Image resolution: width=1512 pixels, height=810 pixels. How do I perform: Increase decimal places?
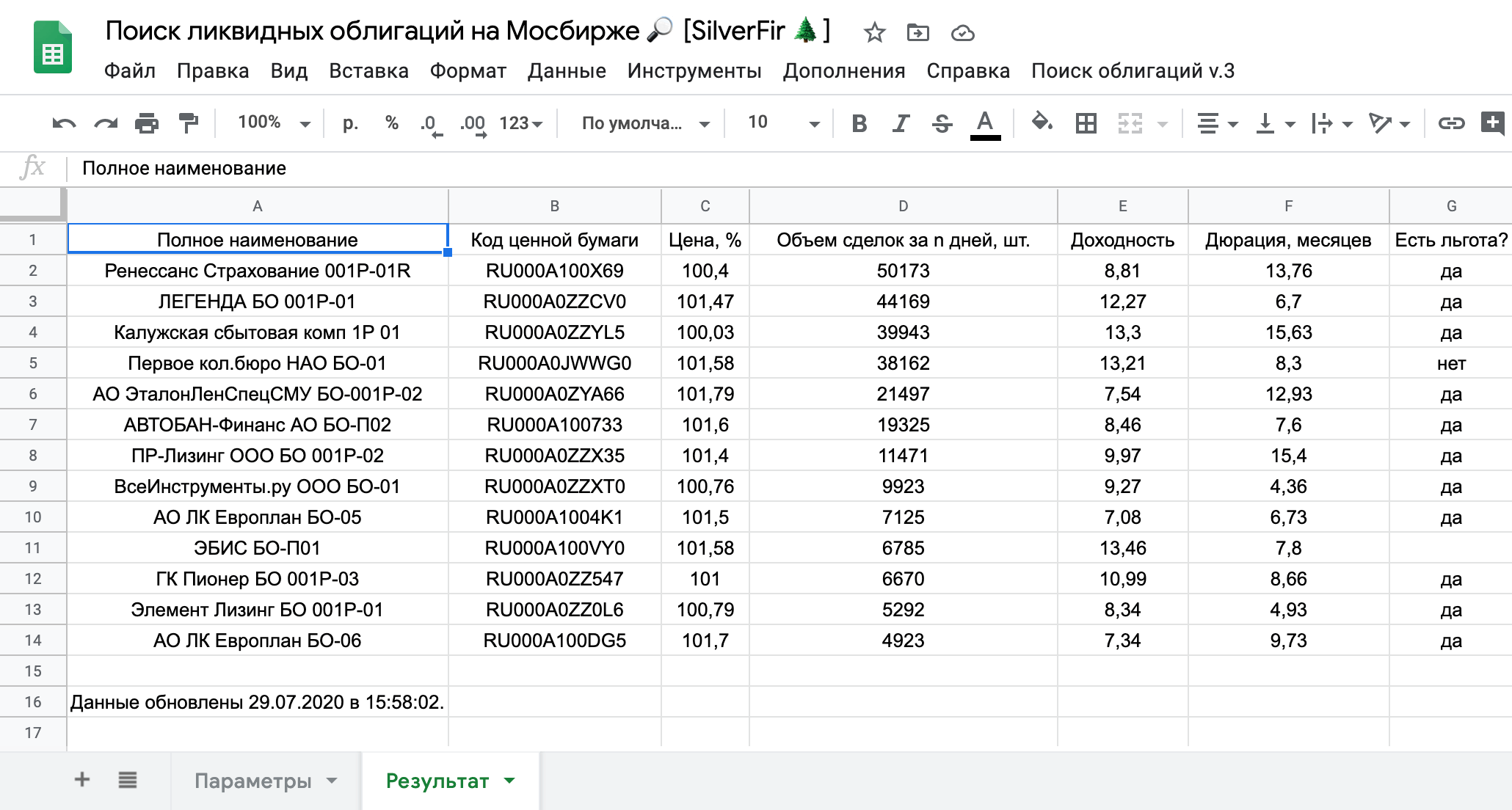tap(473, 124)
